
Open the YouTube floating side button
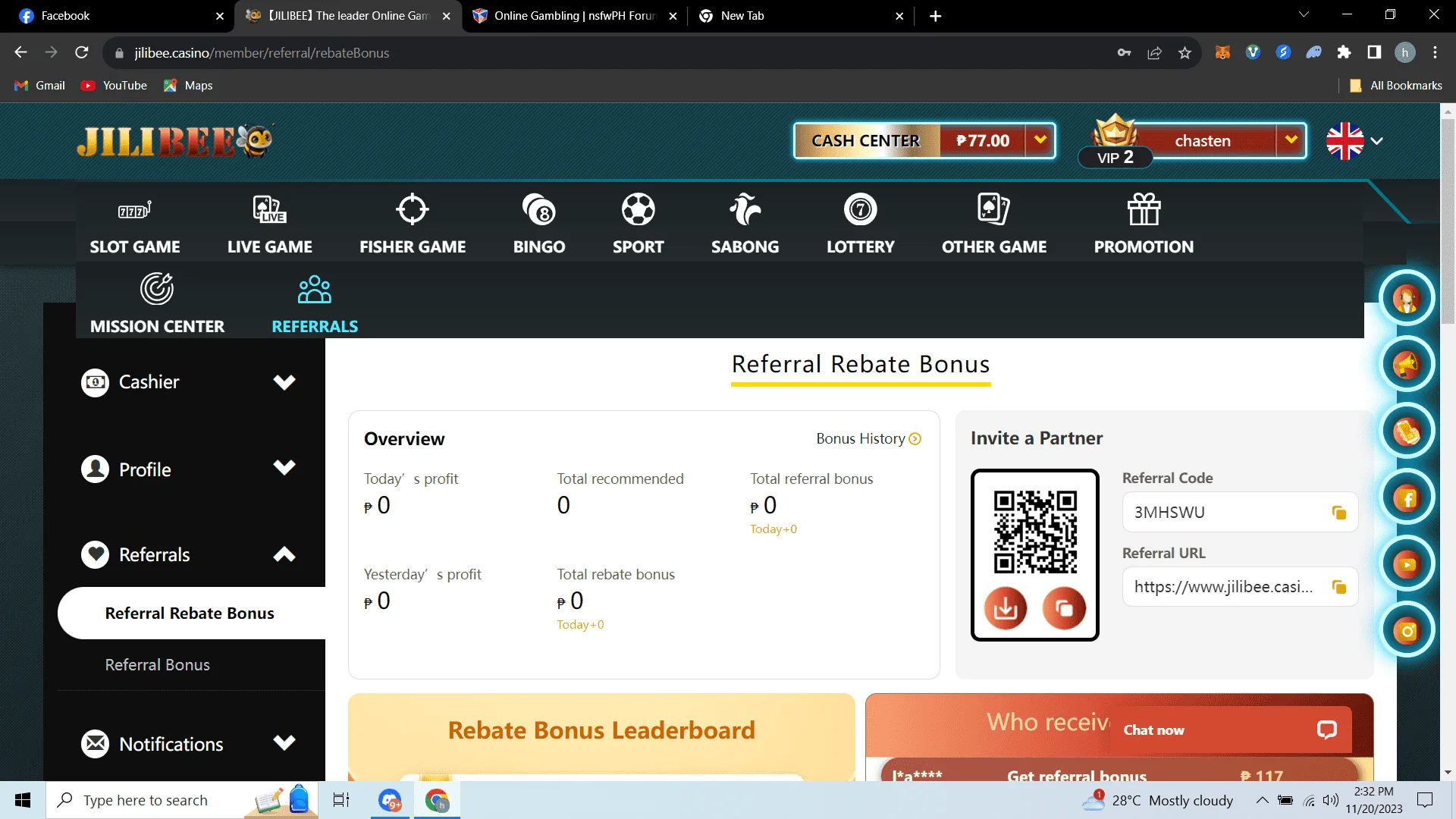point(1407,564)
